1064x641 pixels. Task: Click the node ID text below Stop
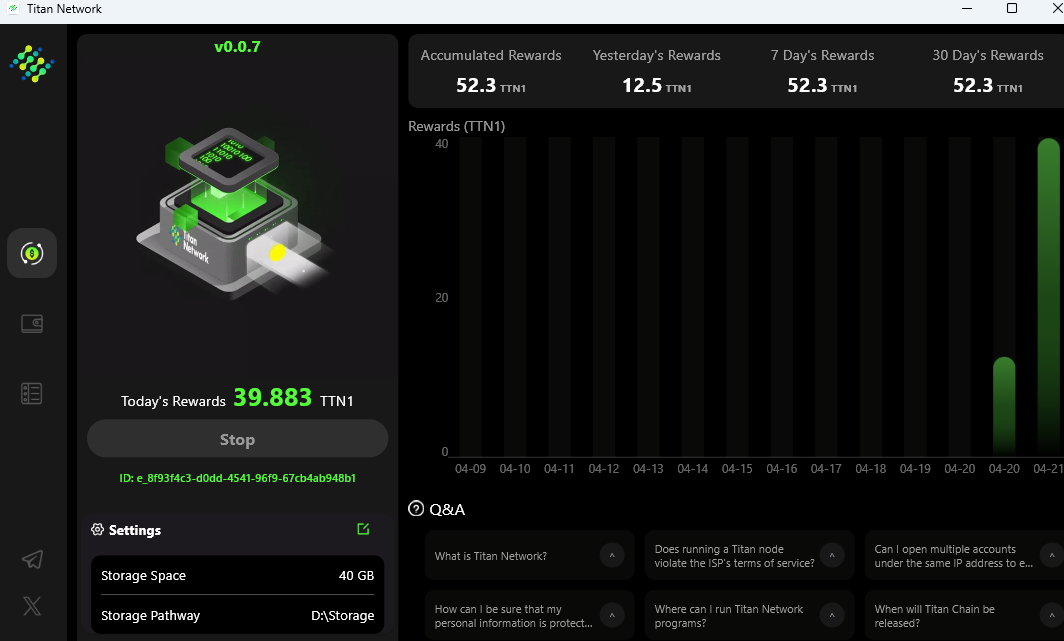click(x=237, y=479)
